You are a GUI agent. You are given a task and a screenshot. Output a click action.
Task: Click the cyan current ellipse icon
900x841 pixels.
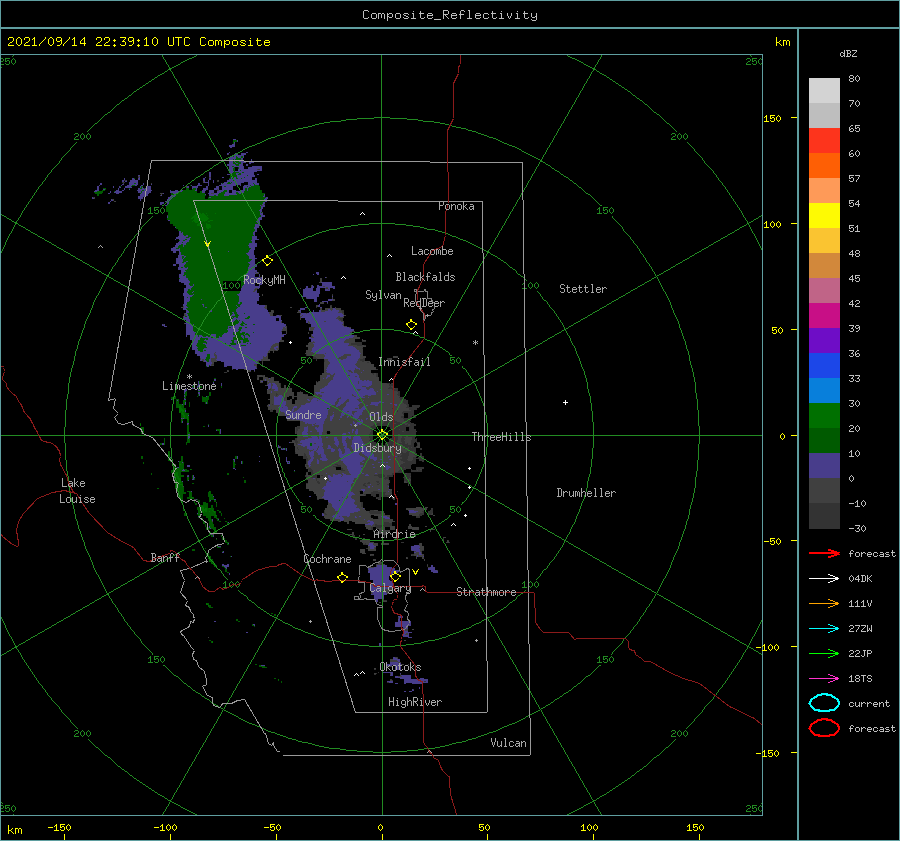[824, 703]
